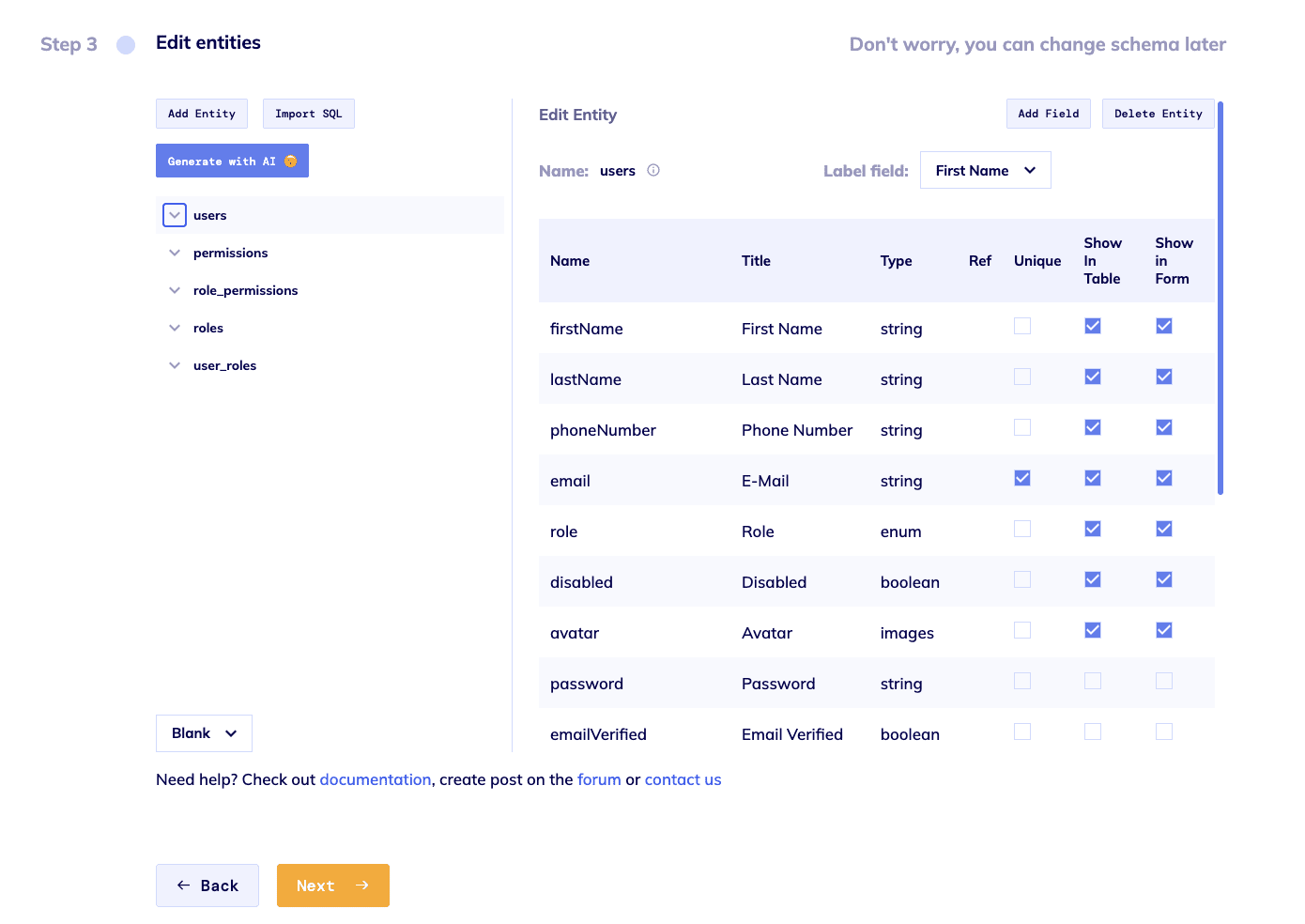Open the Import SQL option
Image resolution: width=1305 pixels, height=924 pixels.
(308, 114)
